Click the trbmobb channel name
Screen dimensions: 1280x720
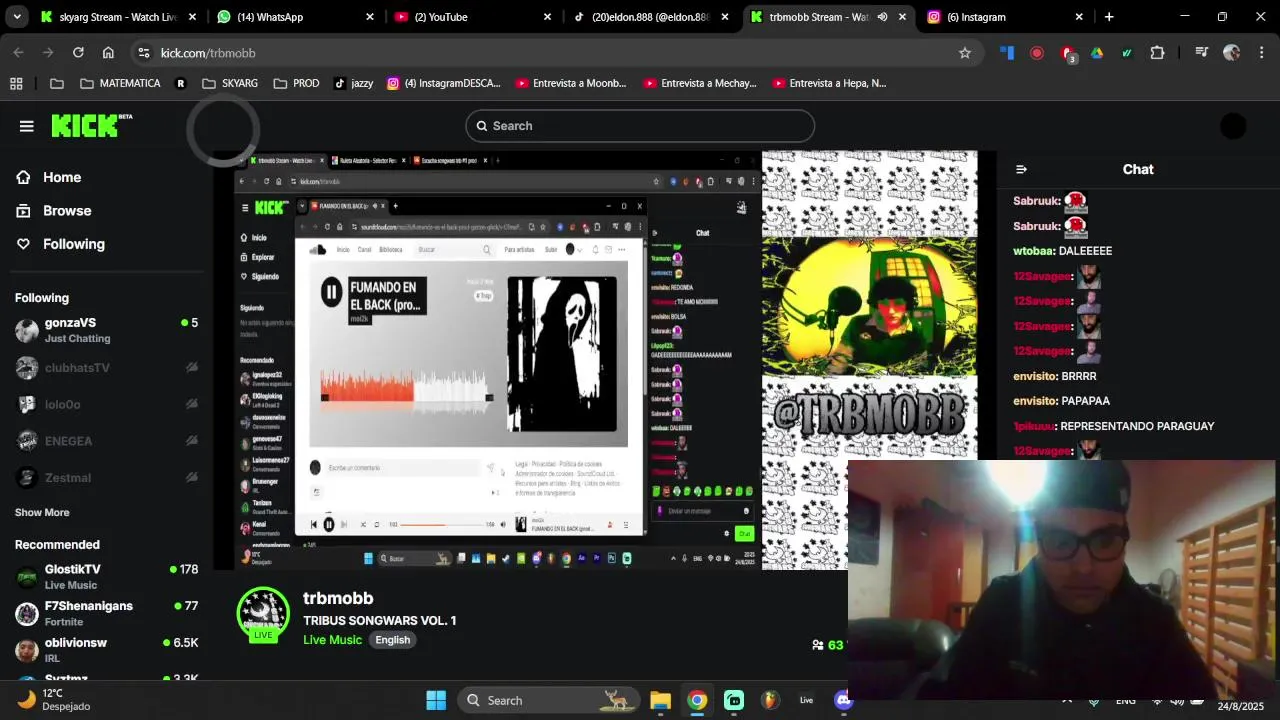point(338,598)
